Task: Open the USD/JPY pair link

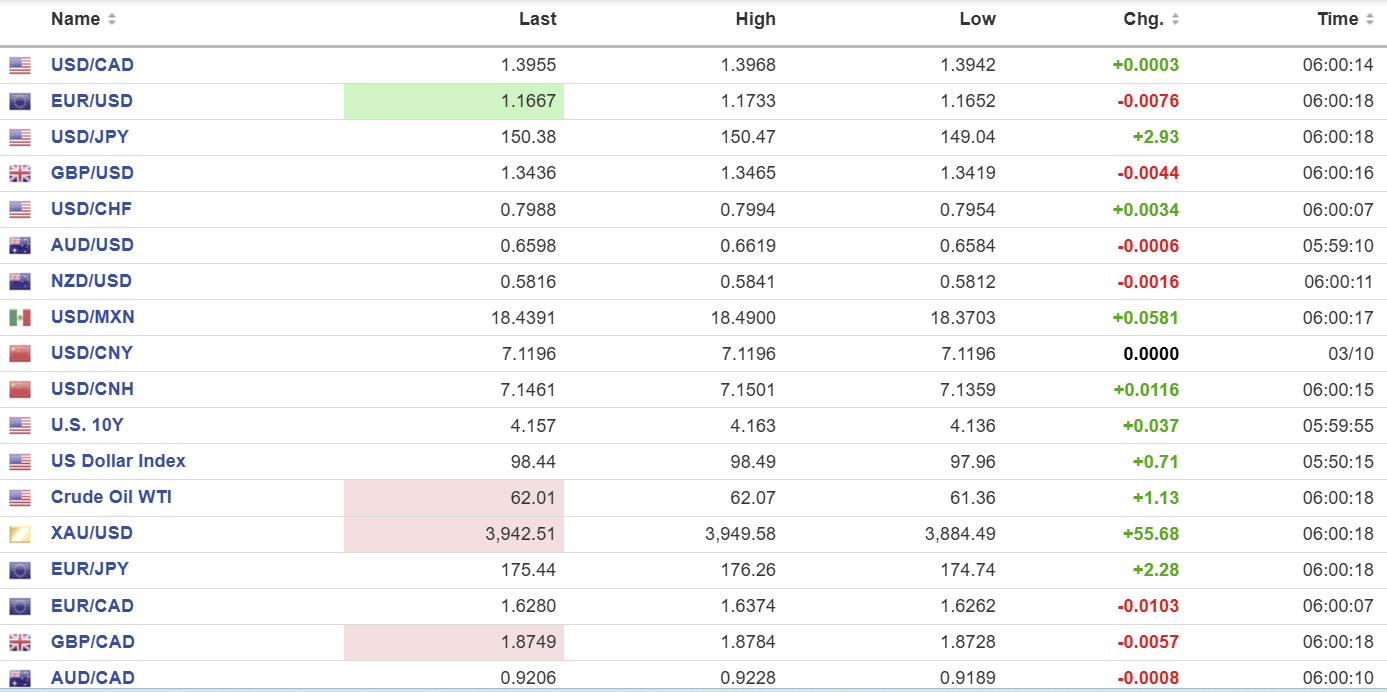Action: tap(90, 137)
